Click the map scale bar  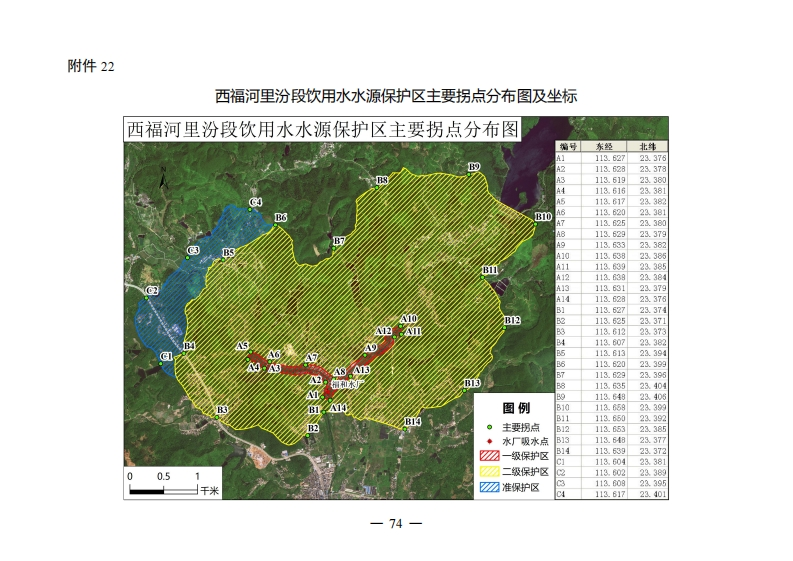point(163,489)
